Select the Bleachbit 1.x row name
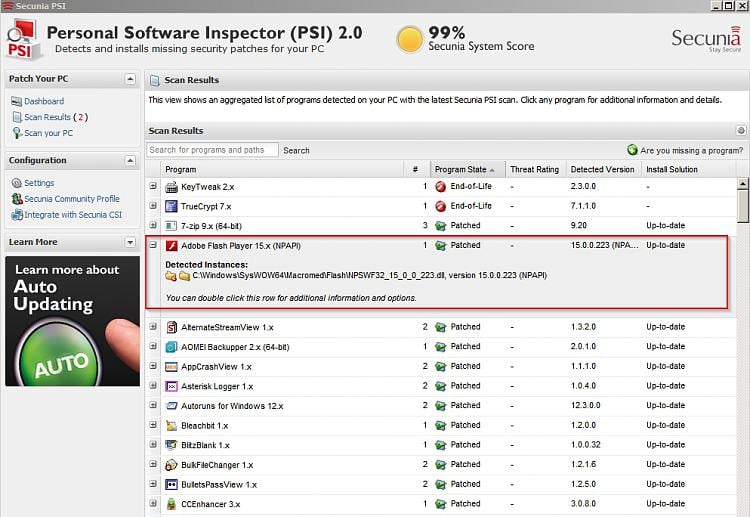Screen dimensions: 750x517 click(x=204, y=426)
